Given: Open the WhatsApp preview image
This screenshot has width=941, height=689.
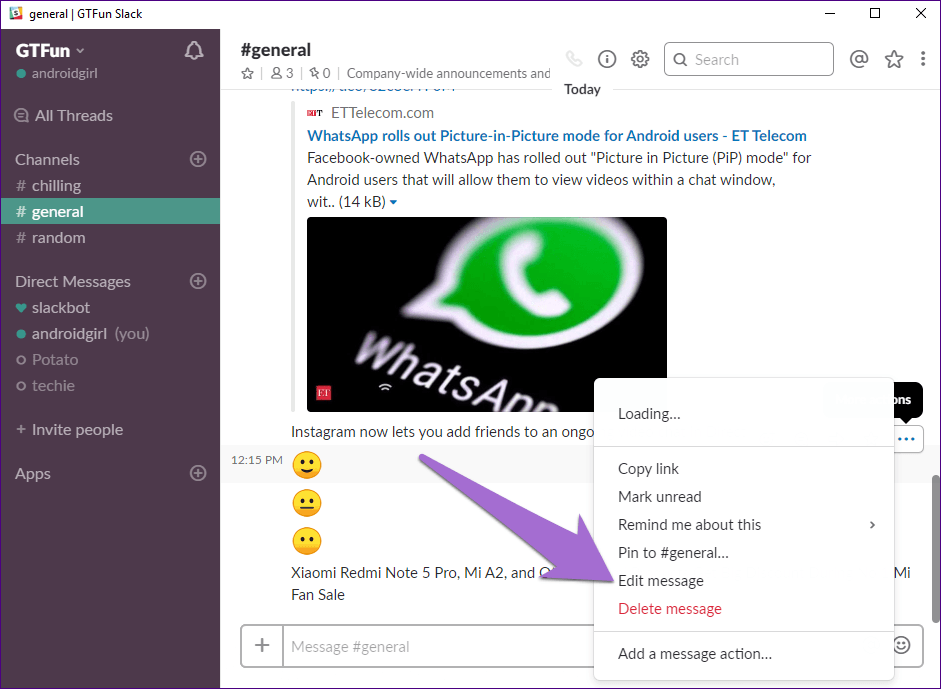Looking at the screenshot, I should pyautogui.click(x=487, y=314).
